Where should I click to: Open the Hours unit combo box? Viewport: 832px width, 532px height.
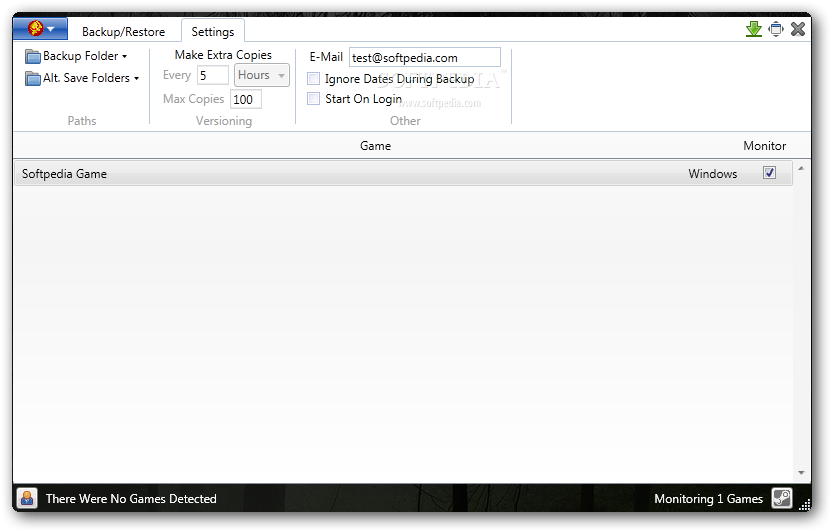[262, 75]
